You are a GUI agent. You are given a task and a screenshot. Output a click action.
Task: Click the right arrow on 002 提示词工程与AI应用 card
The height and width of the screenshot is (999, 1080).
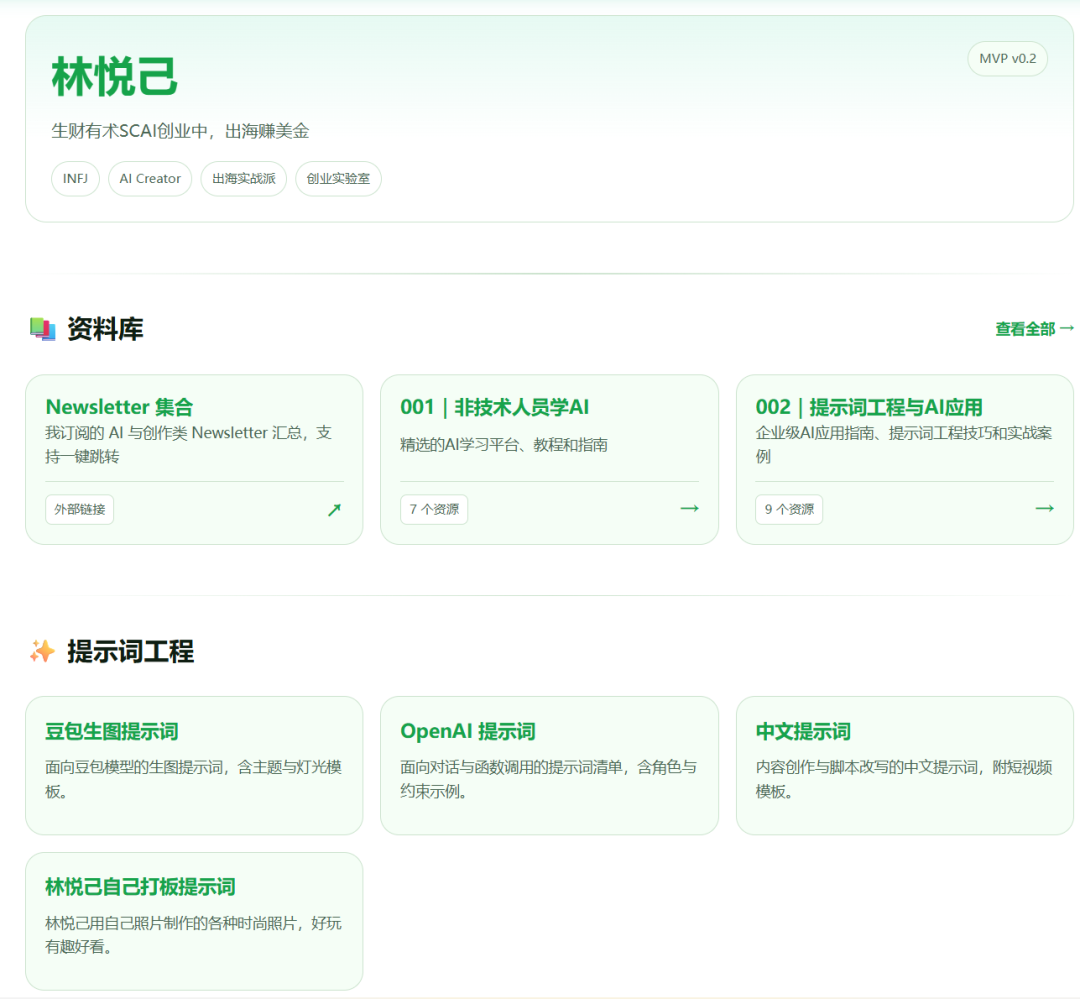pyautogui.click(x=1045, y=508)
